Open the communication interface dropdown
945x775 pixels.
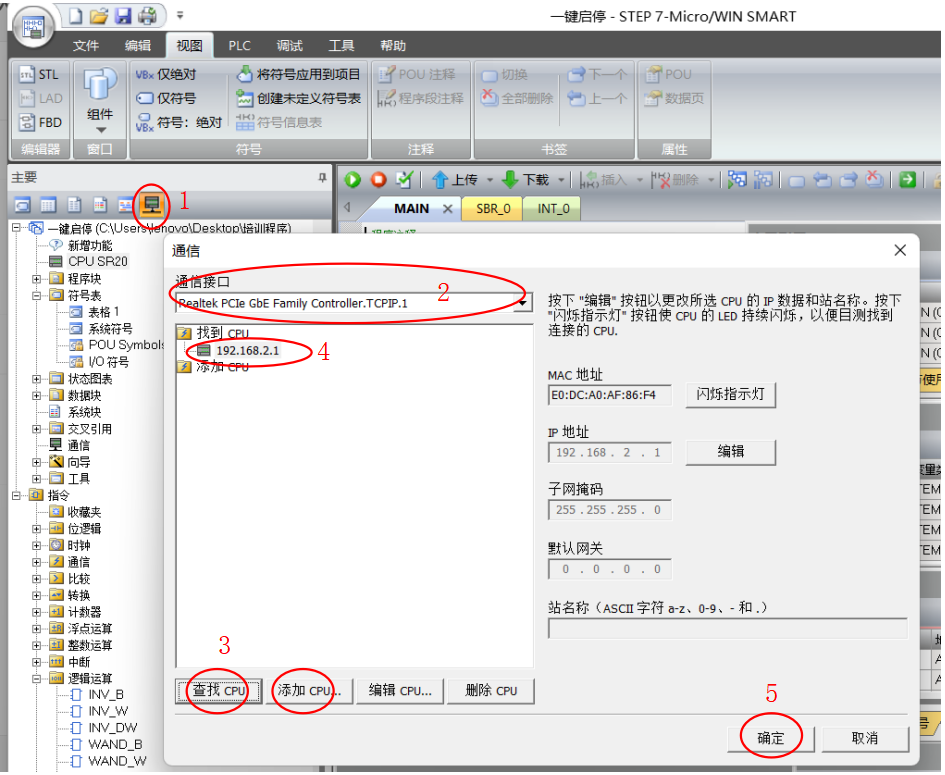click(x=524, y=303)
